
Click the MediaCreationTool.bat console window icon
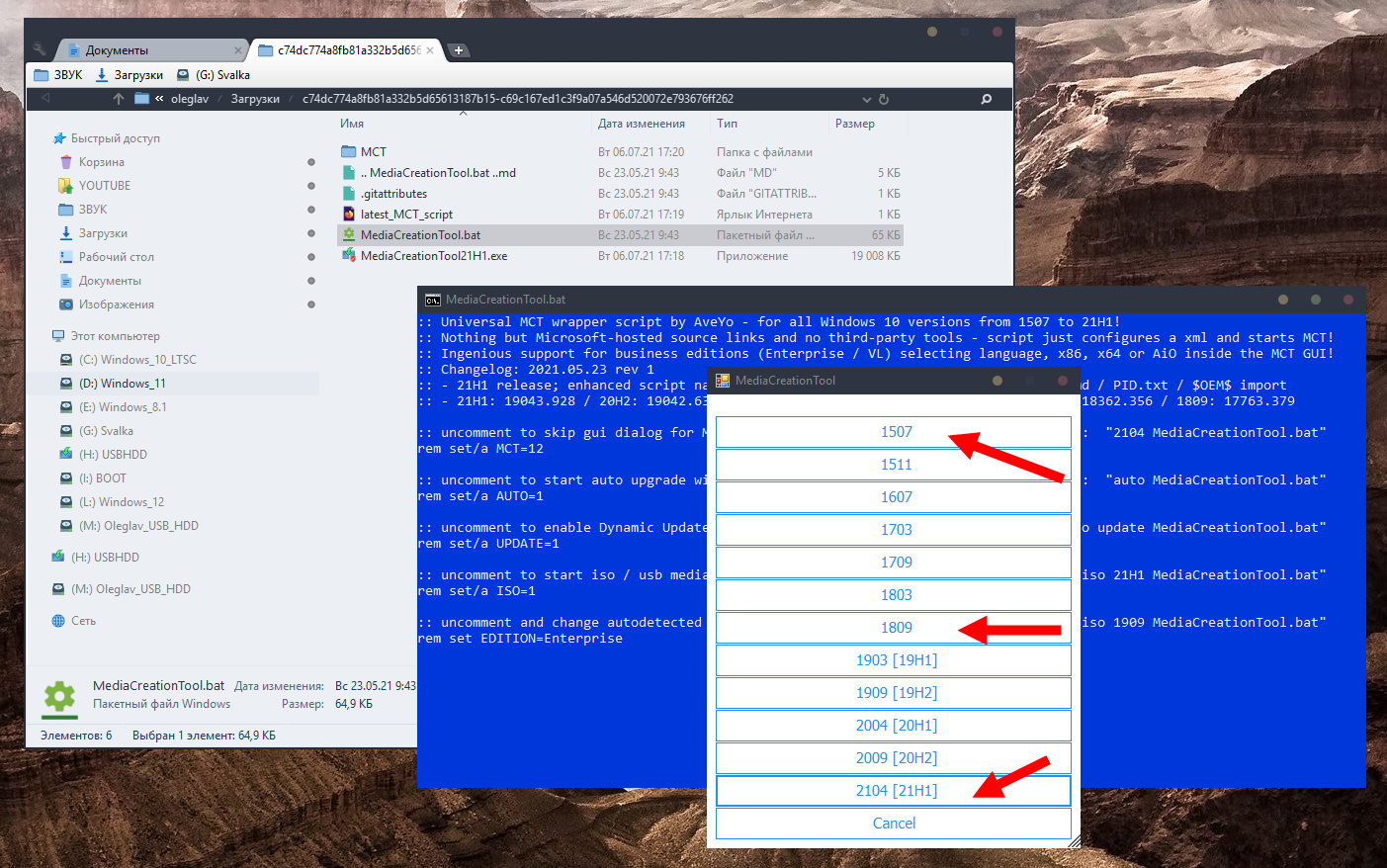click(433, 300)
